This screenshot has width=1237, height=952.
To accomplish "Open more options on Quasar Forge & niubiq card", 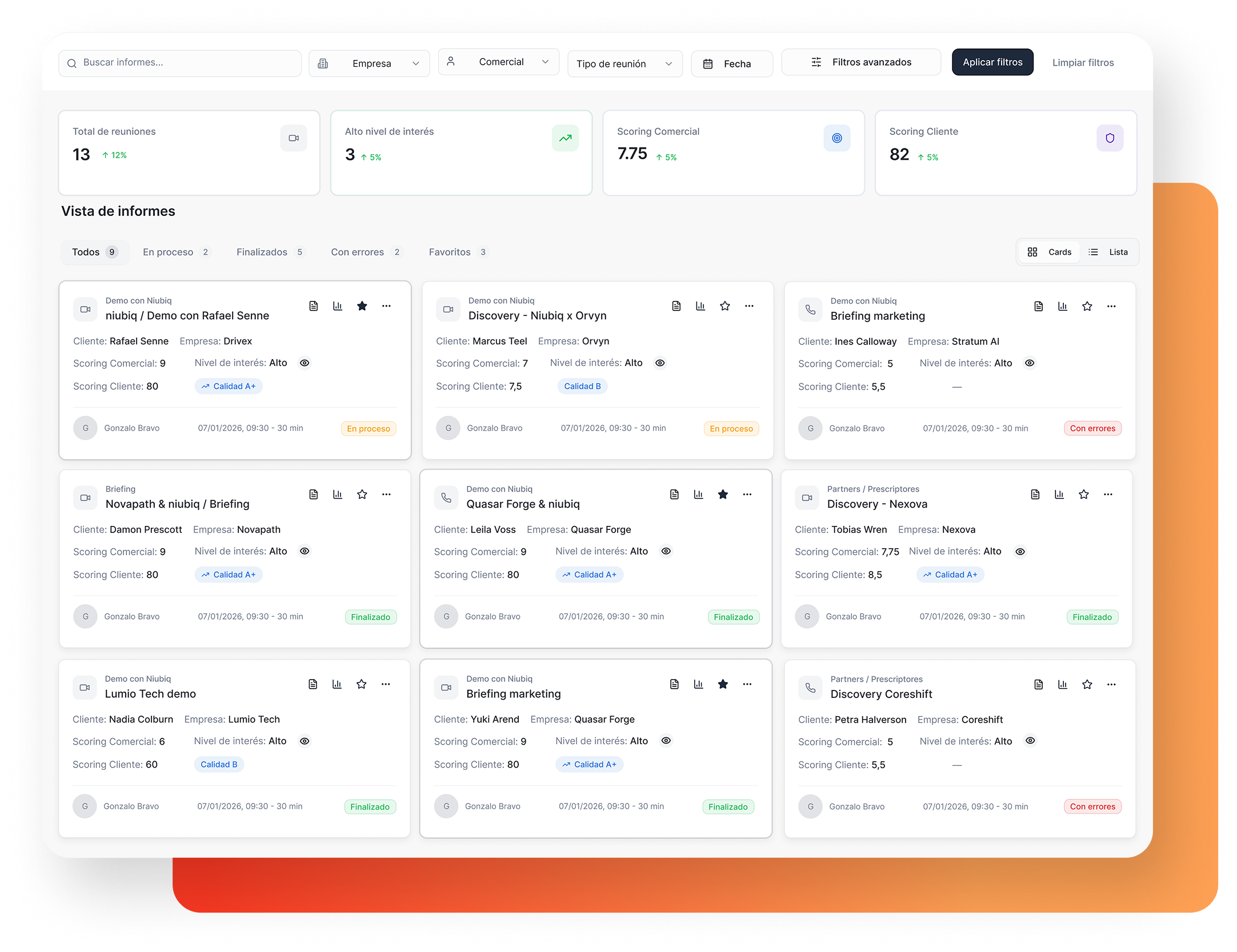I will click(747, 495).
